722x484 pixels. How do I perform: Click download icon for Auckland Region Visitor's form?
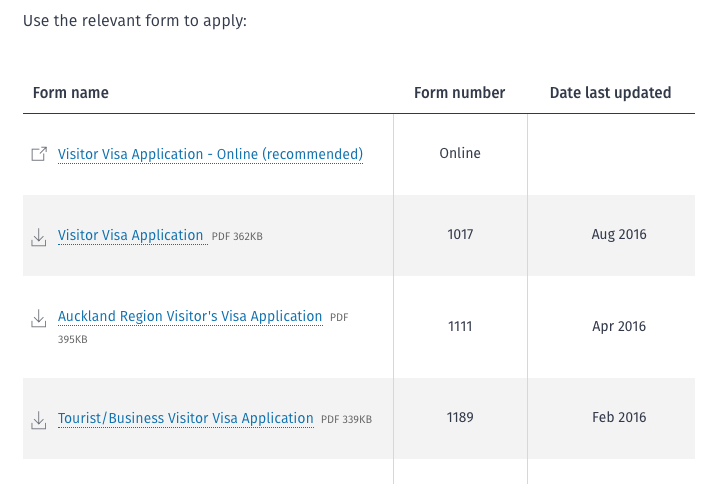click(x=39, y=318)
